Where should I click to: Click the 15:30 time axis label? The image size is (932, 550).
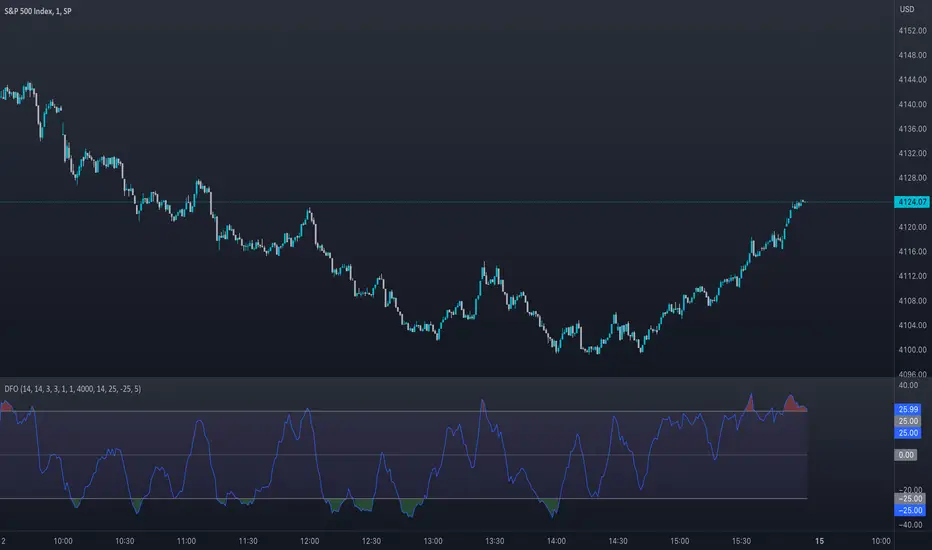point(741,540)
